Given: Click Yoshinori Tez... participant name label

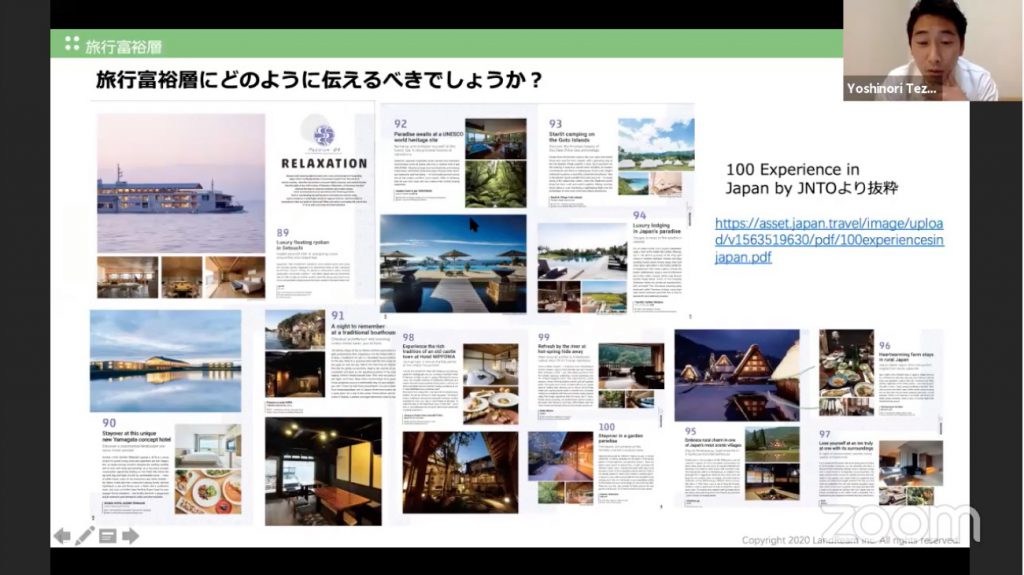Looking at the screenshot, I should (893, 89).
